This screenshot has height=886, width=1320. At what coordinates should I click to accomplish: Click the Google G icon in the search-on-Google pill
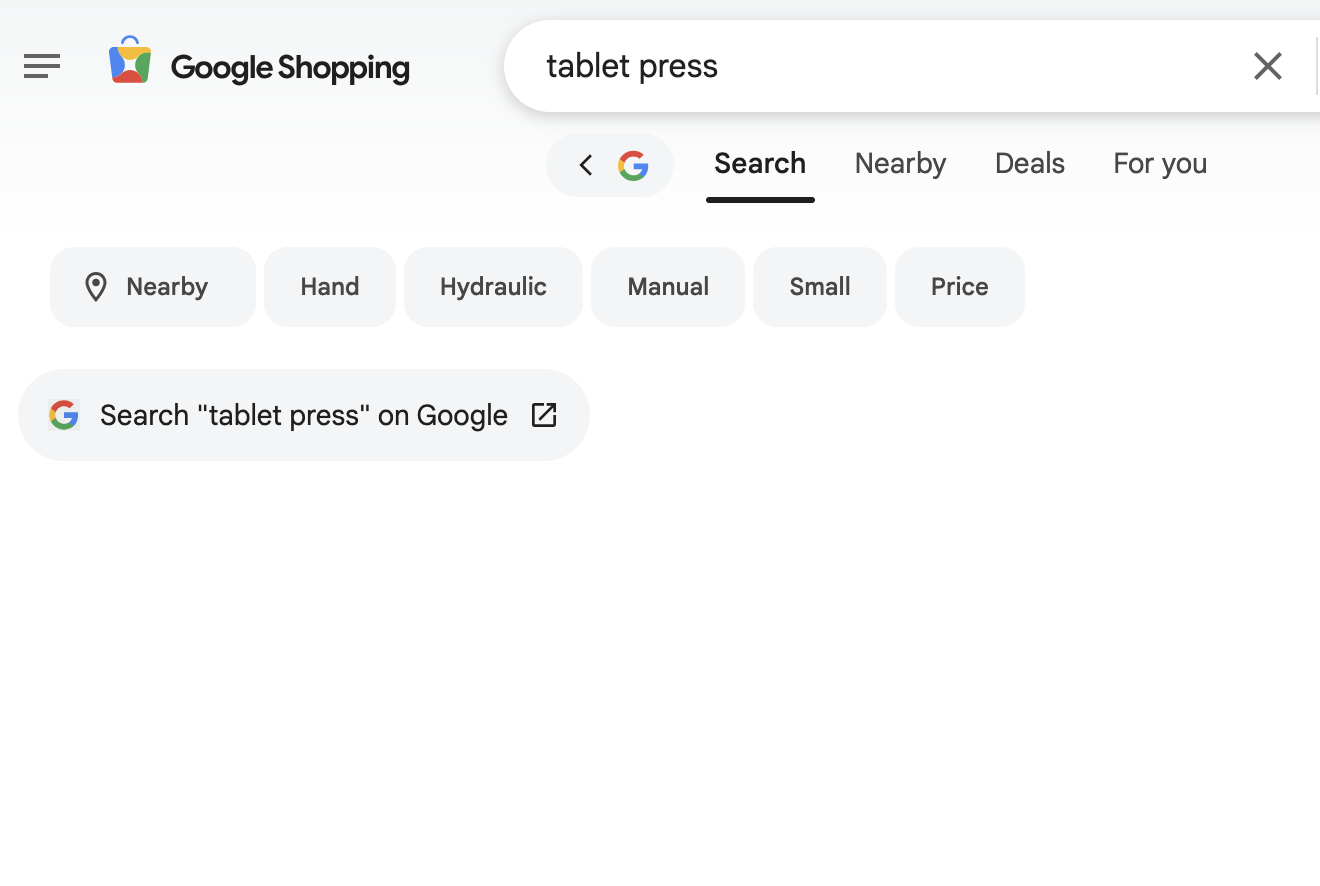64,415
